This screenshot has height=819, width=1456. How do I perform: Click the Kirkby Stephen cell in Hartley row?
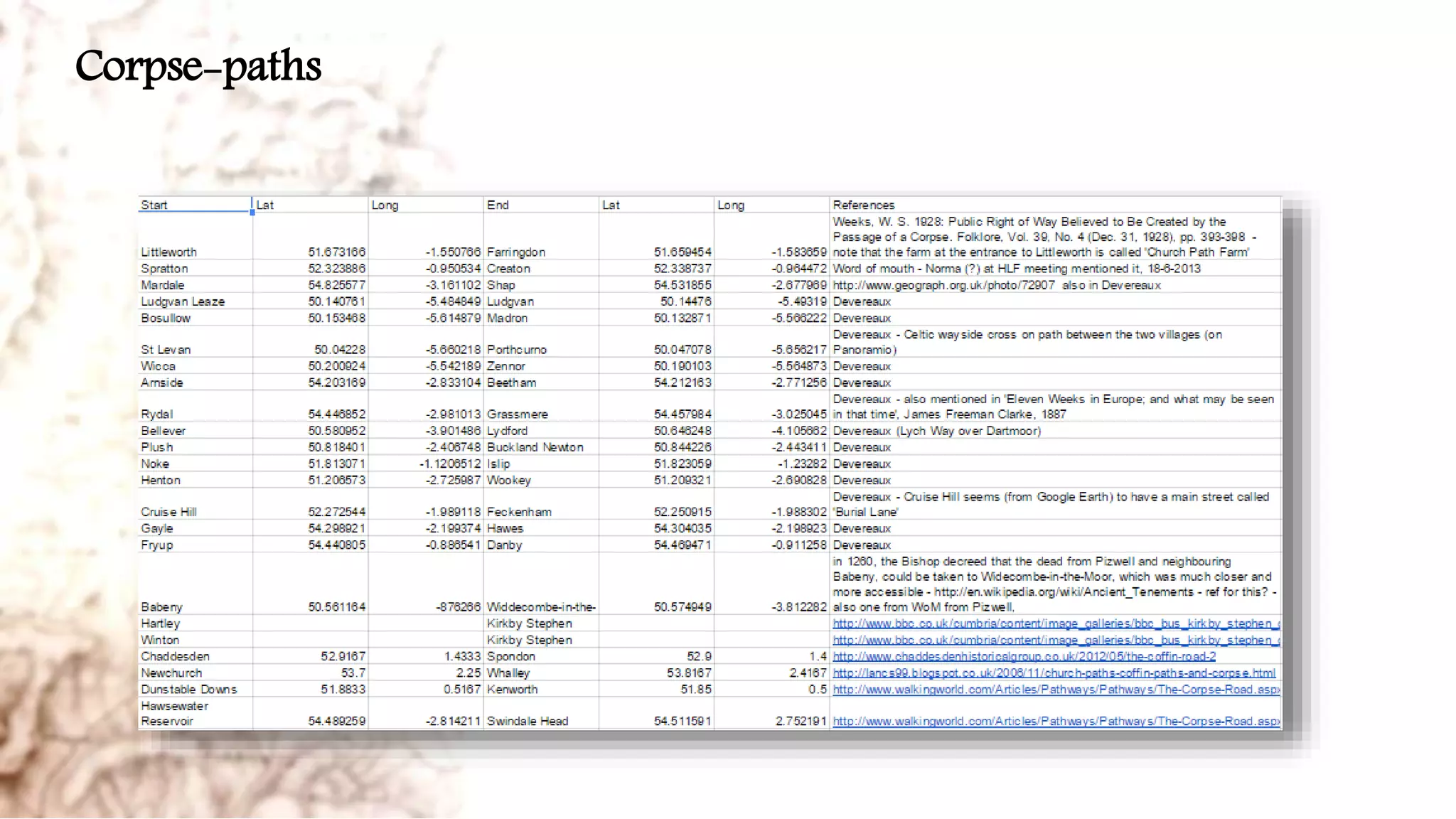tap(529, 623)
